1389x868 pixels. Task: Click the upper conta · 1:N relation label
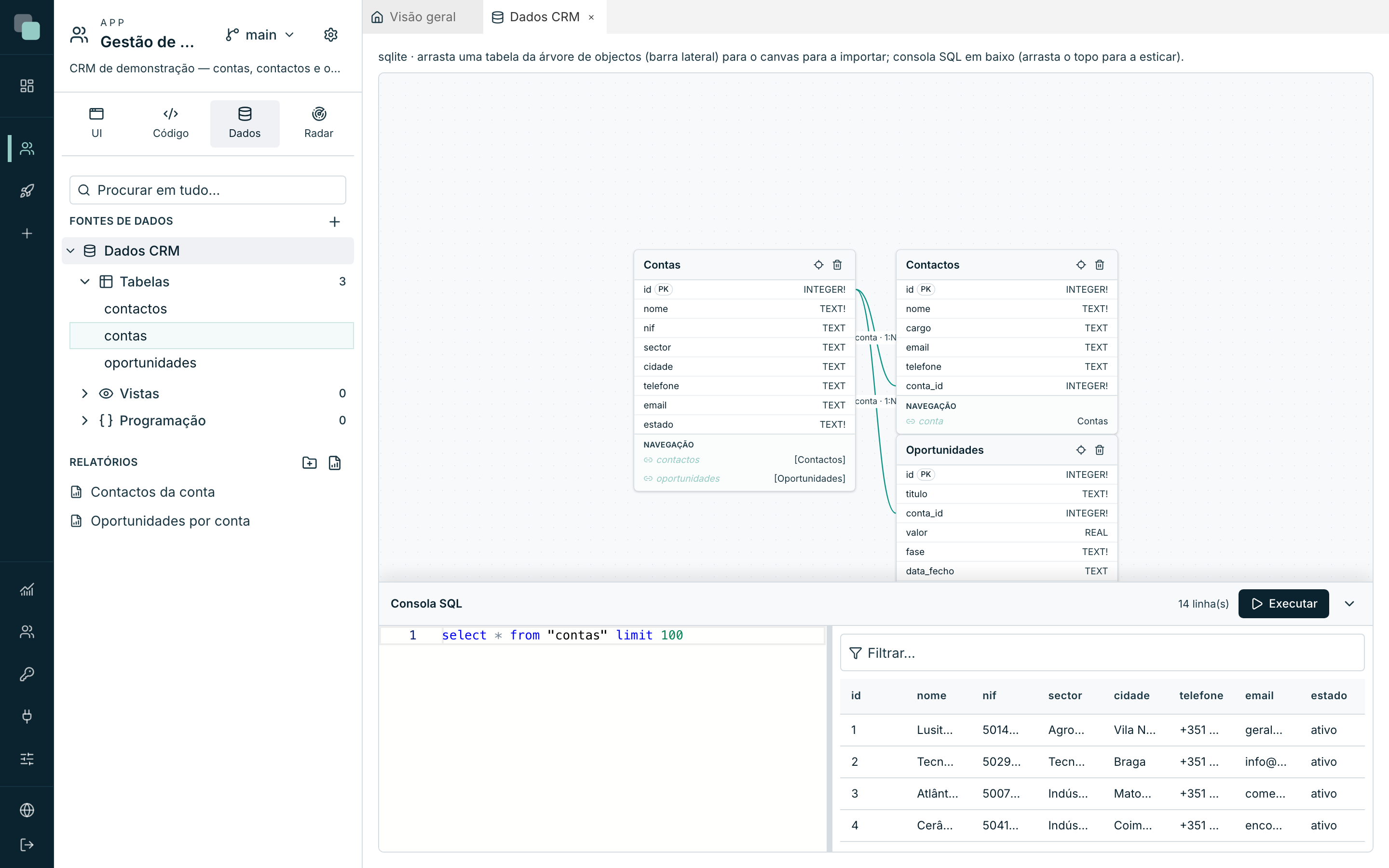[x=875, y=338]
